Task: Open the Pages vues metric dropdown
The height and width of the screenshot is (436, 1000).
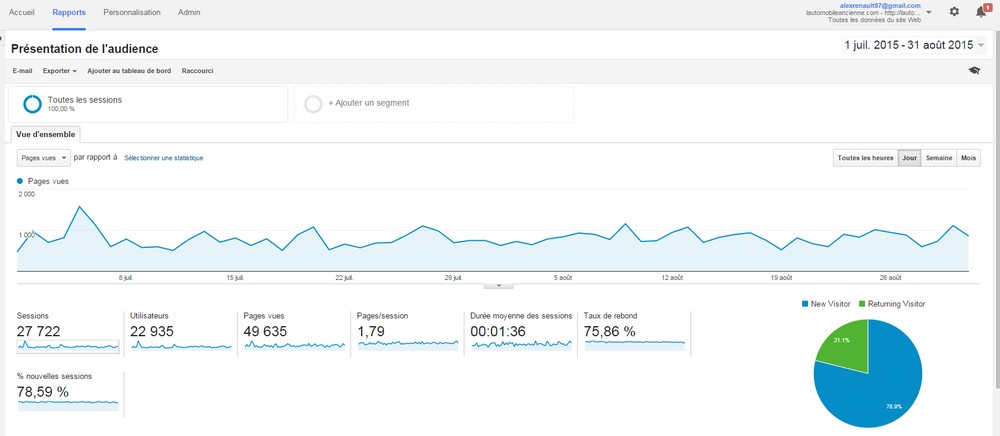Action: tap(44, 158)
